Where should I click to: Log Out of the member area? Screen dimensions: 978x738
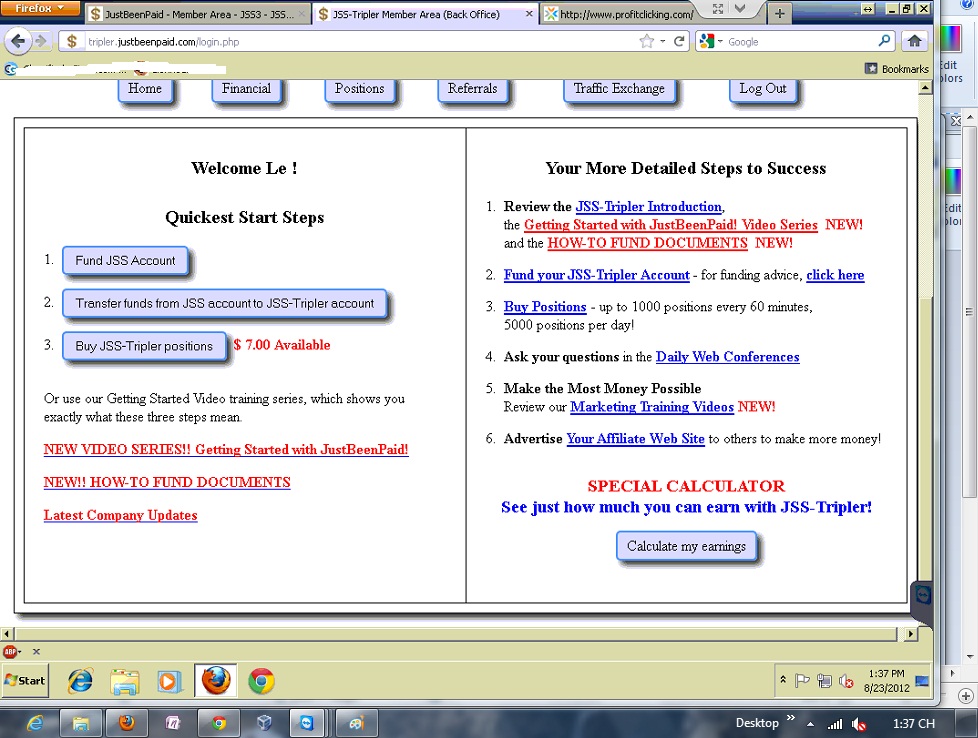[x=763, y=89]
